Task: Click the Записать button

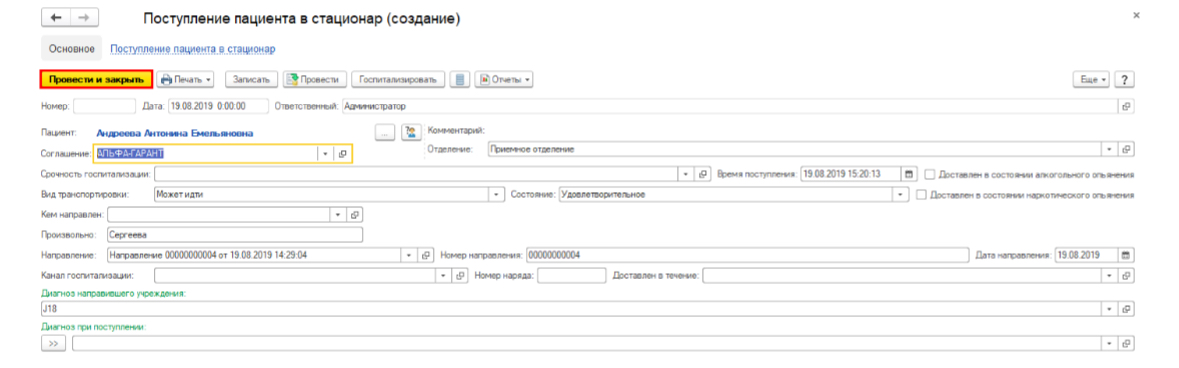Action: pos(252,79)
